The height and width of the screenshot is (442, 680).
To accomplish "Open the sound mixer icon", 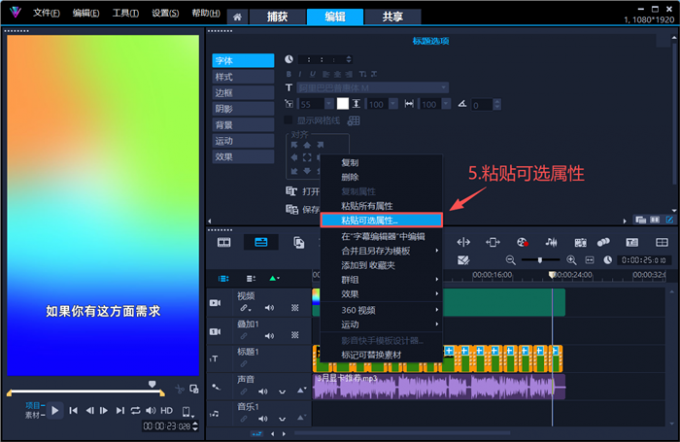I will pyautogui.click(x=551, y=242).
